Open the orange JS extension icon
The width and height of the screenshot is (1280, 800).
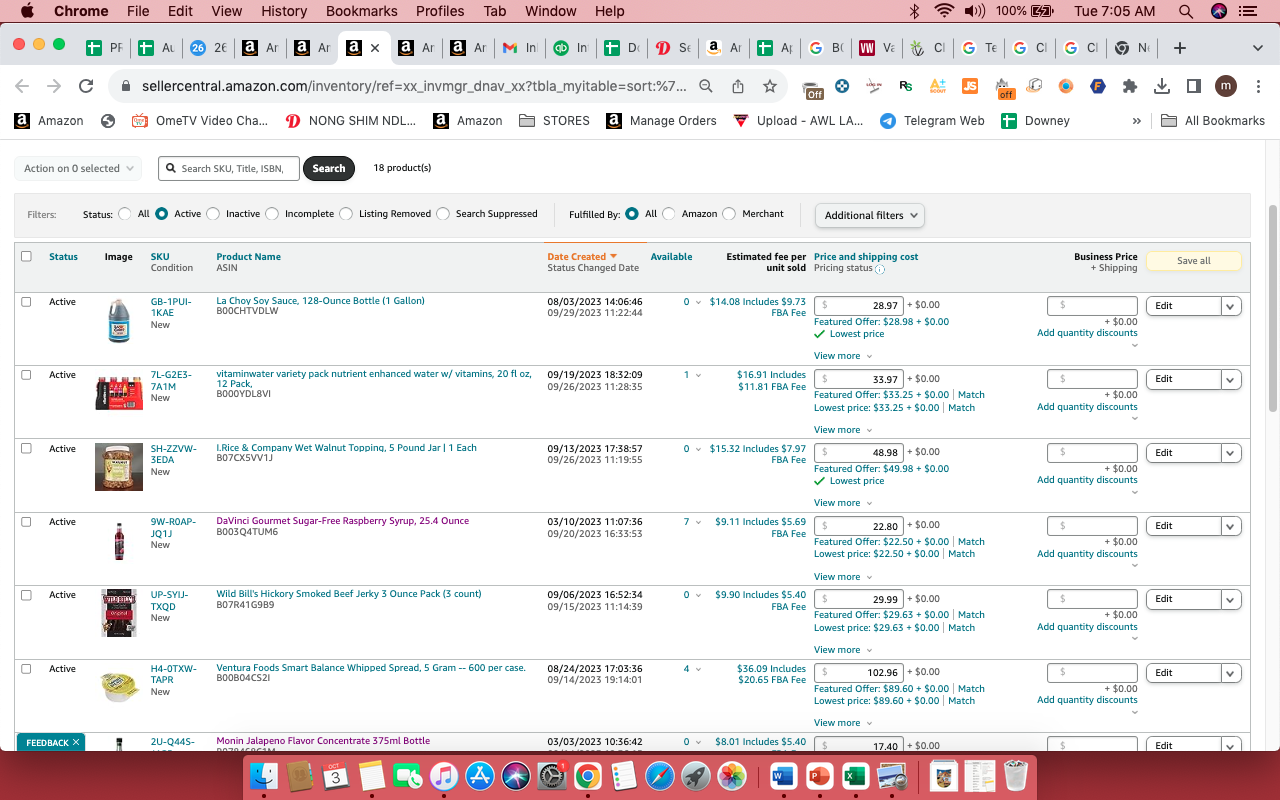969,87
